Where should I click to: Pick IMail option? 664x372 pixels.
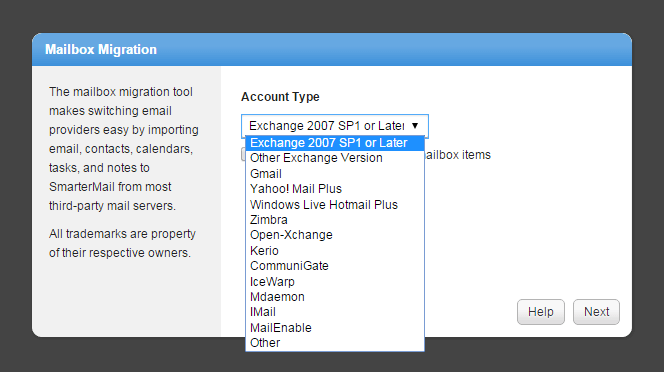(335, 312)
